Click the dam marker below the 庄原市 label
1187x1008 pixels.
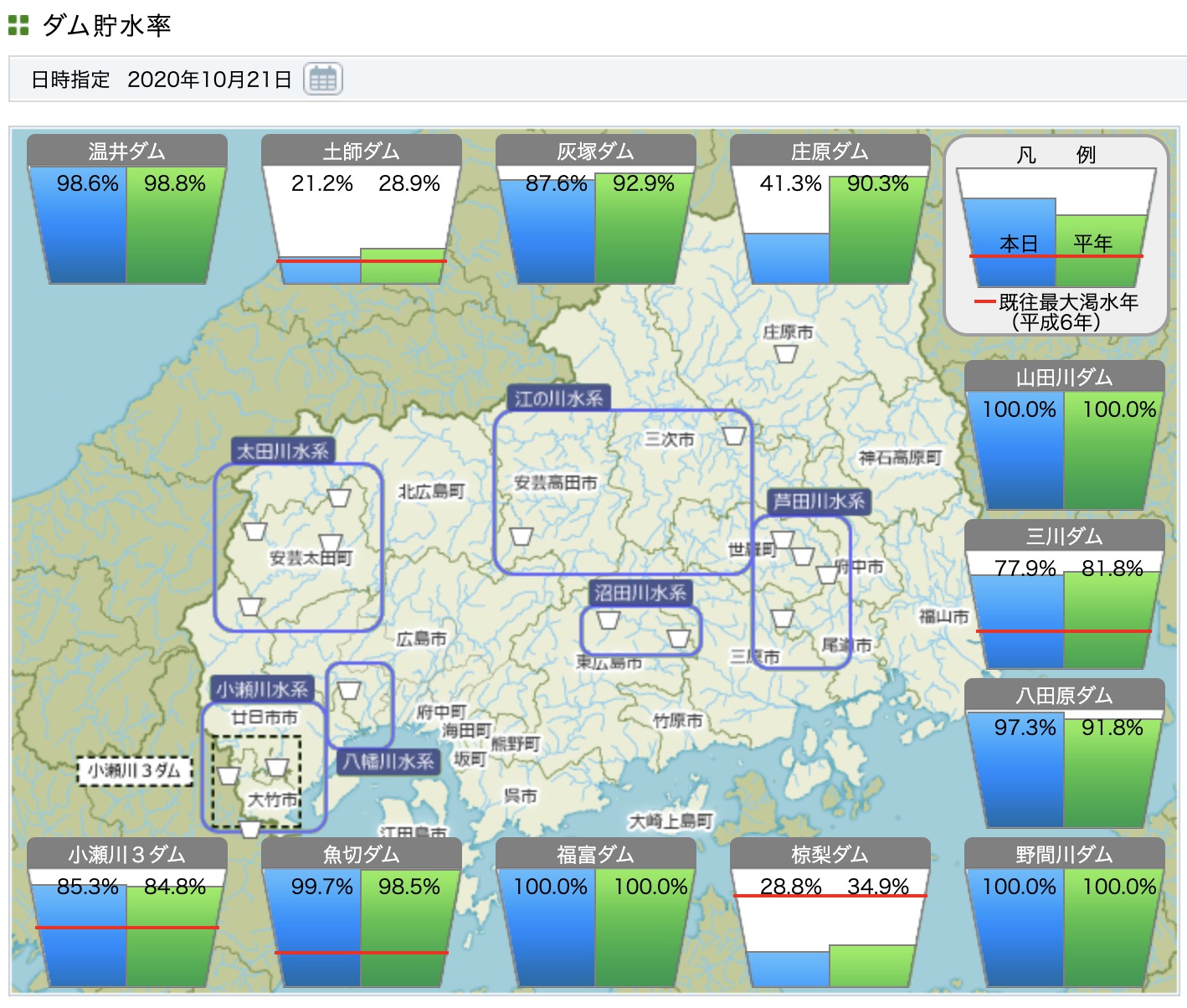785,354
